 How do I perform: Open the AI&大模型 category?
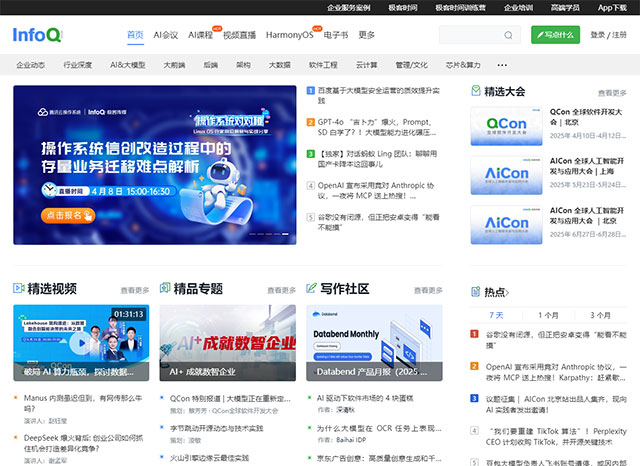point(128,64)
